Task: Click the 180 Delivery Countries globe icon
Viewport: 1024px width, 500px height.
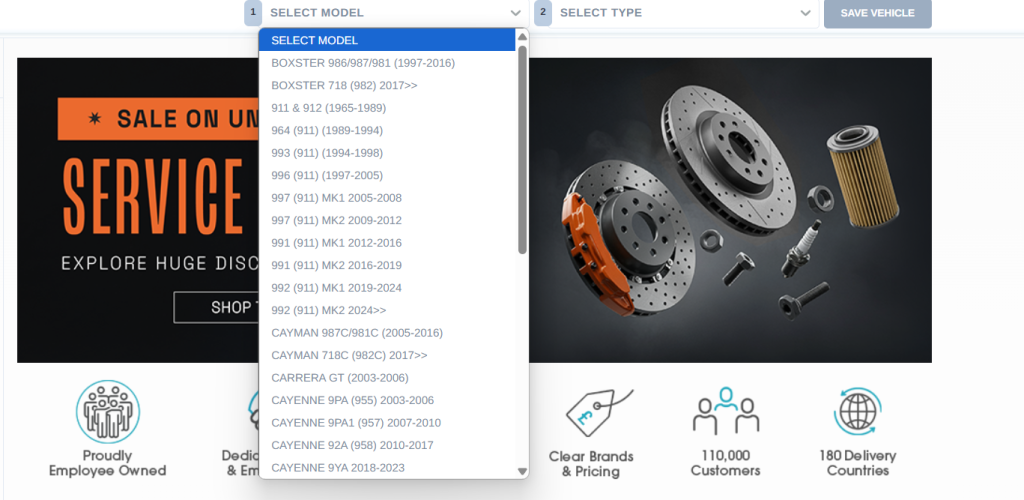Action: coord(857,412)
